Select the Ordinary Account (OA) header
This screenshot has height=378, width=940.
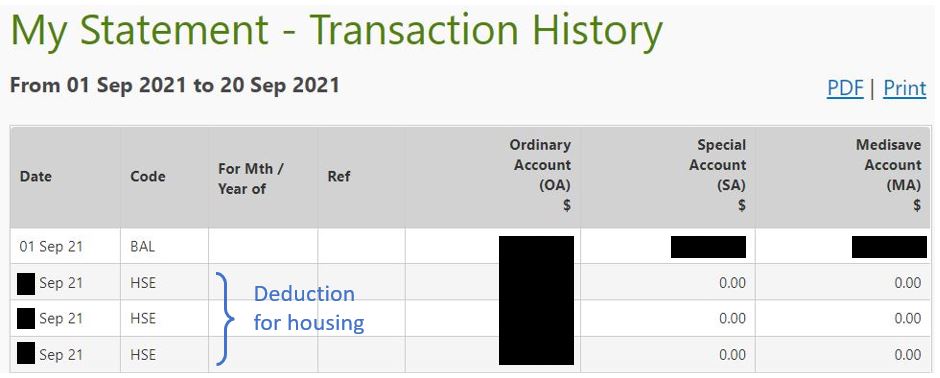click(x=540, y=175)
